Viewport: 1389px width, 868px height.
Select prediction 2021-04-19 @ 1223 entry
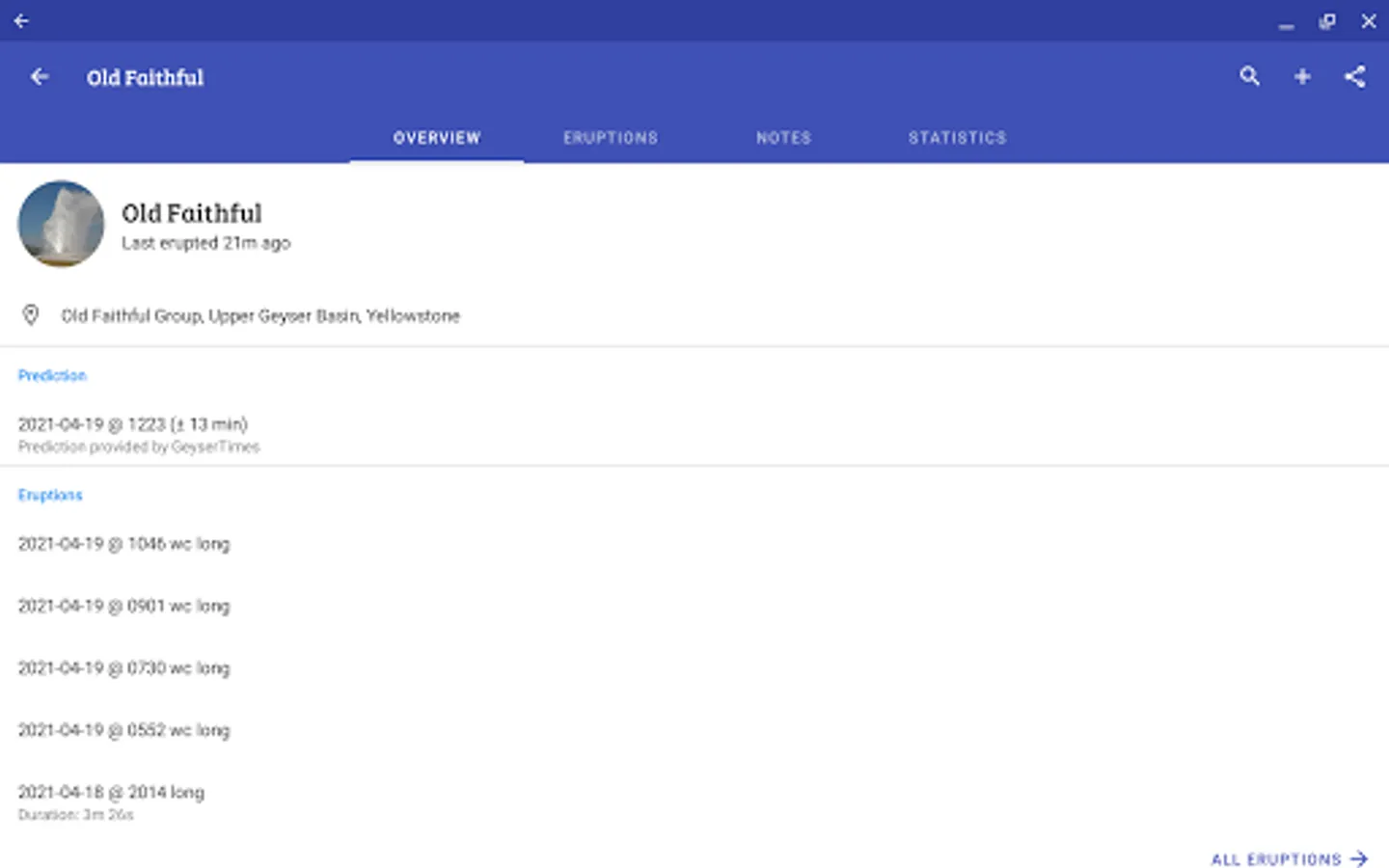tap(694, 433)
